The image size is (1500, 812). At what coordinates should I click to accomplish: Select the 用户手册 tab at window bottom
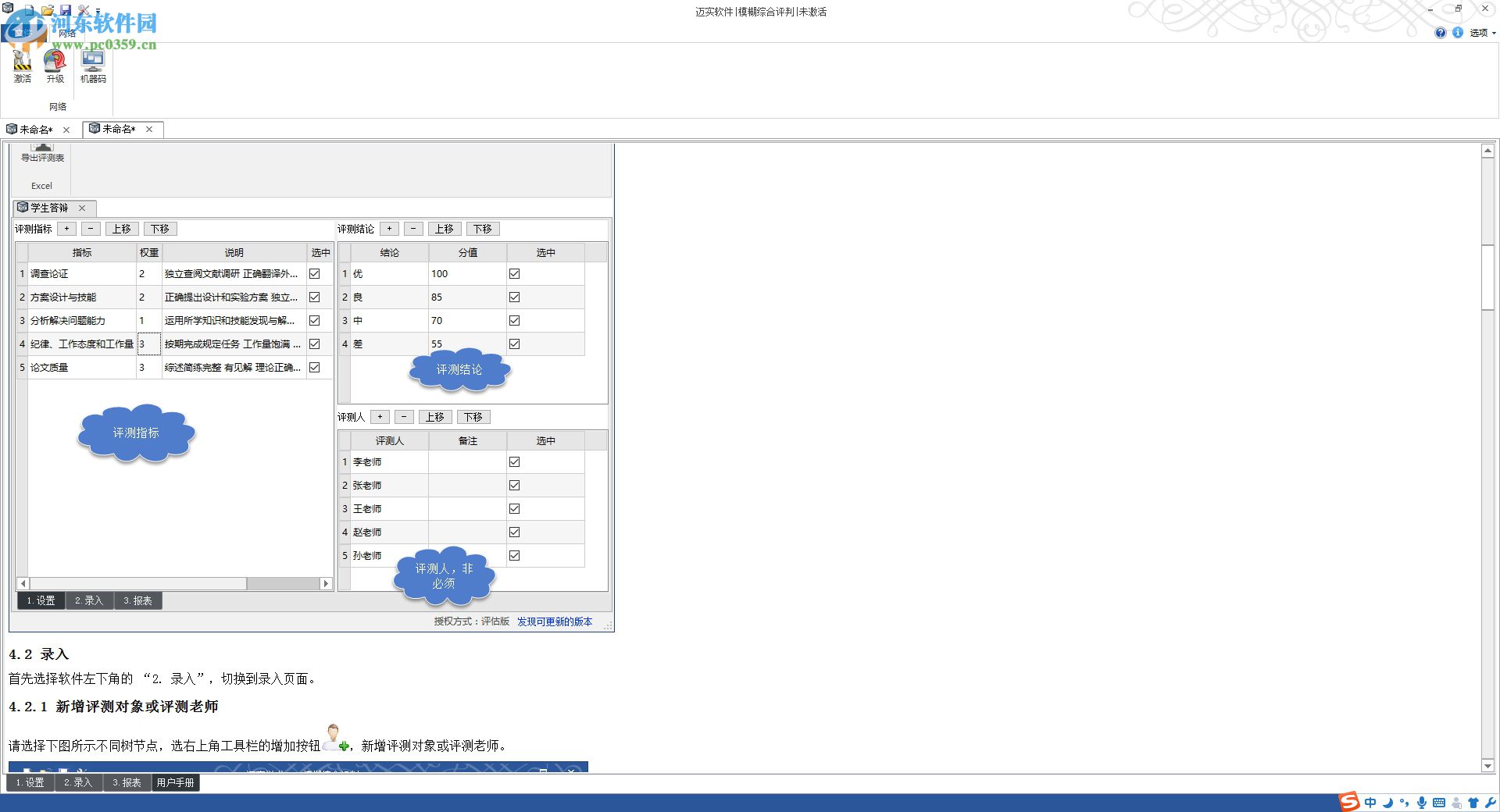pyautogui.click(x=175, y=782)
